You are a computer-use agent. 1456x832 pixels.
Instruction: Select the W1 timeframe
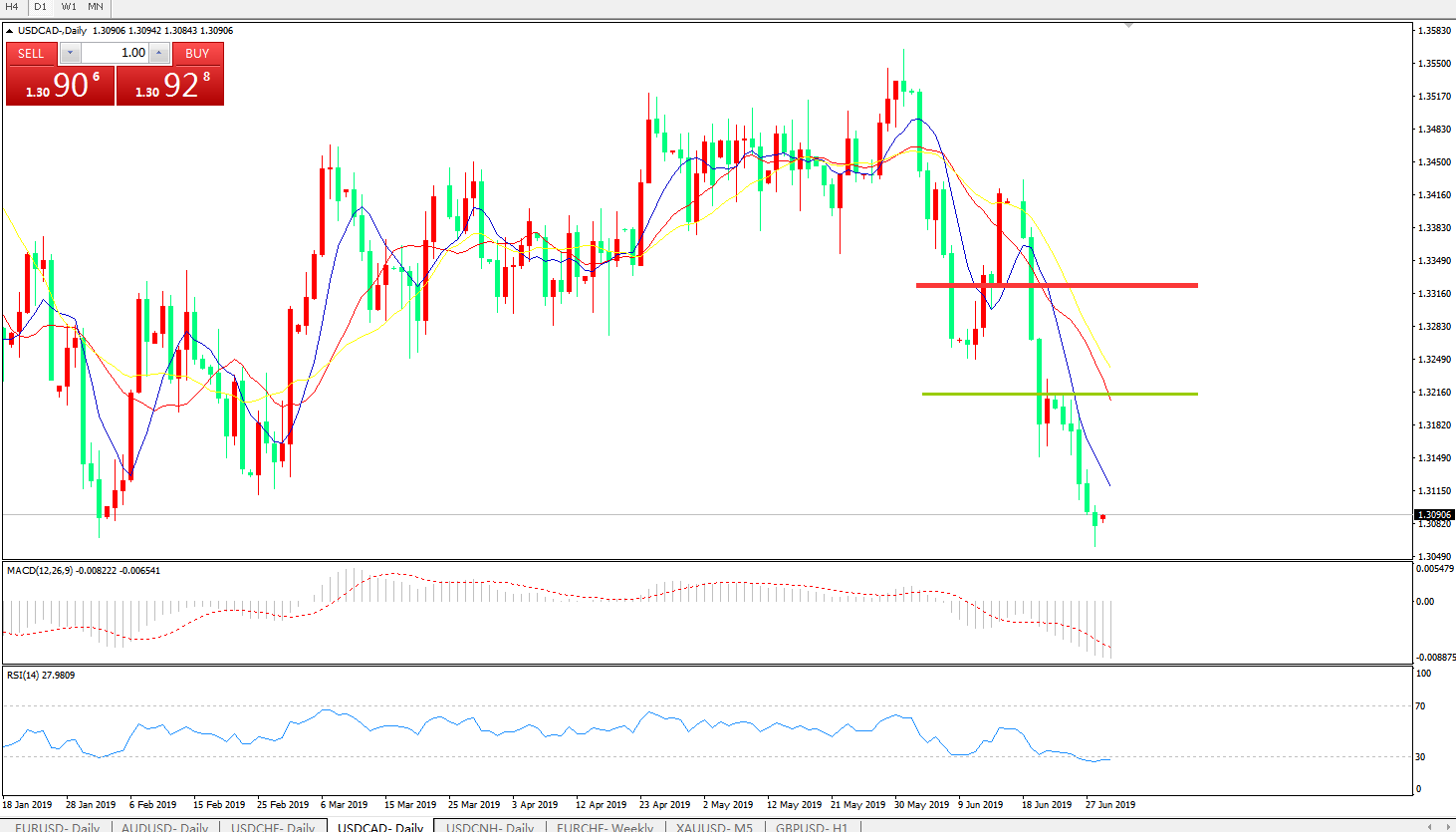click(69, 7)
